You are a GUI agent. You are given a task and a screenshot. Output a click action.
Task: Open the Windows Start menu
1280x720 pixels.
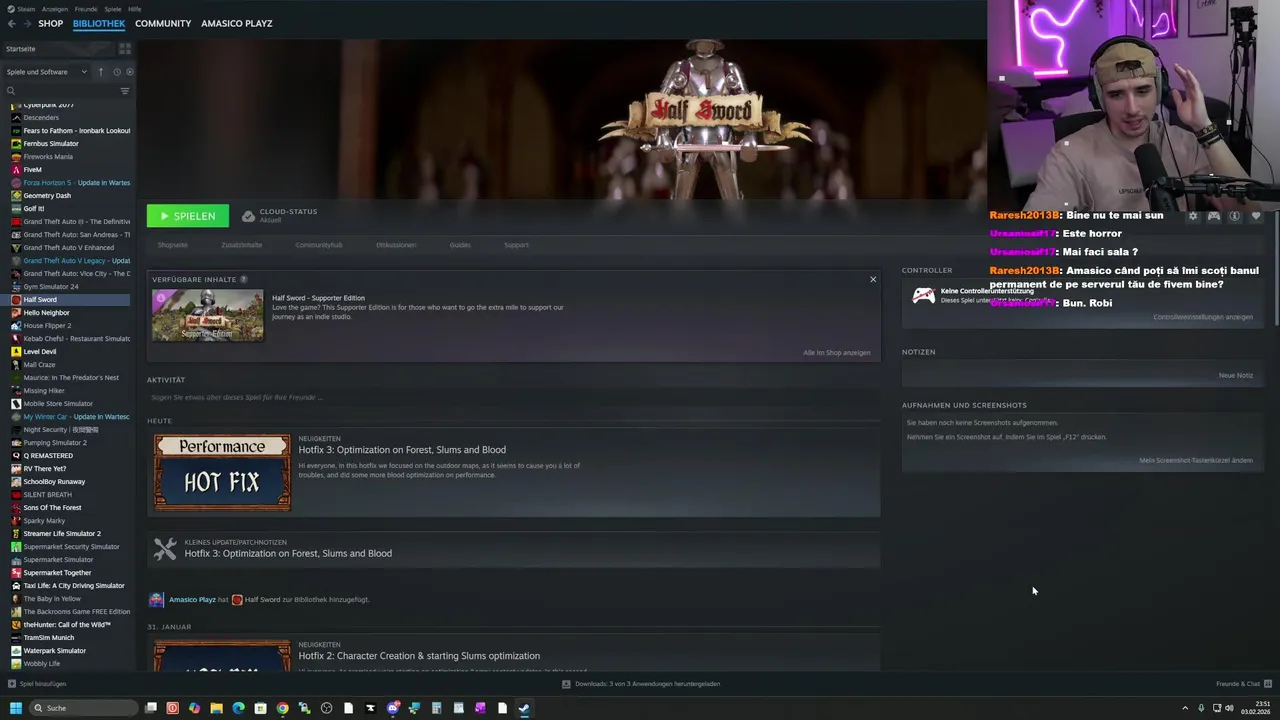pos(15,708)
